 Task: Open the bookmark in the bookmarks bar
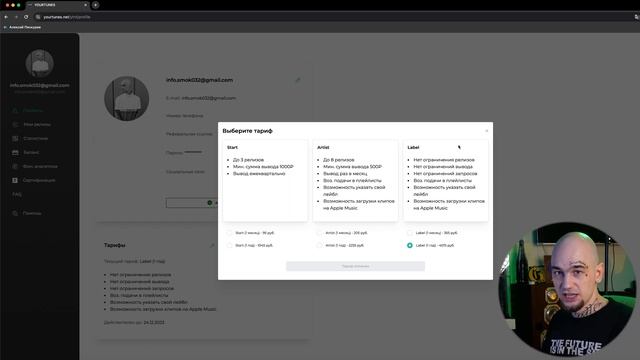pyautogui.click(x=22, y=27)
